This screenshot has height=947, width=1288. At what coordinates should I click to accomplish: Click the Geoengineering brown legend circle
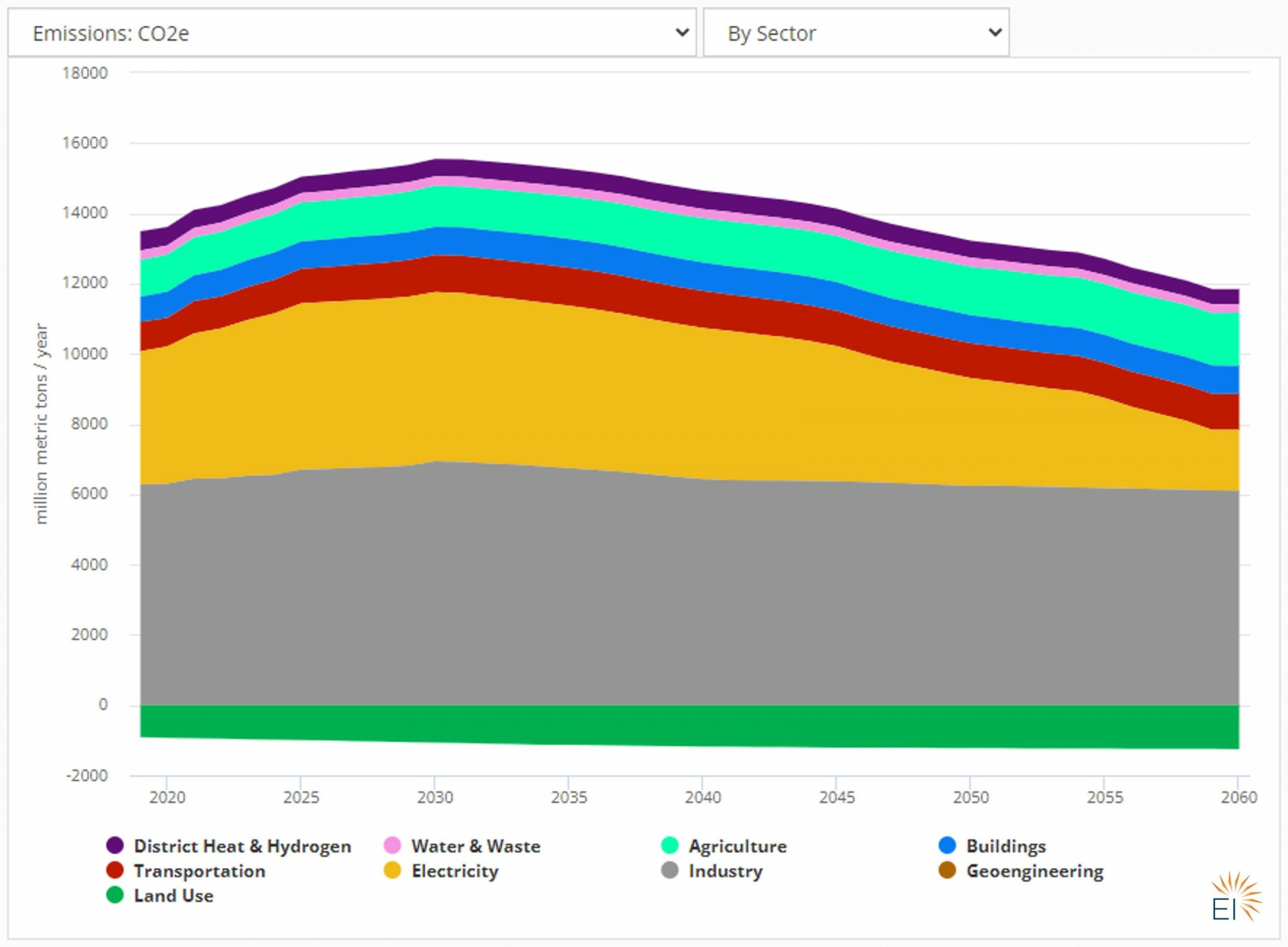tap(947, 870)
